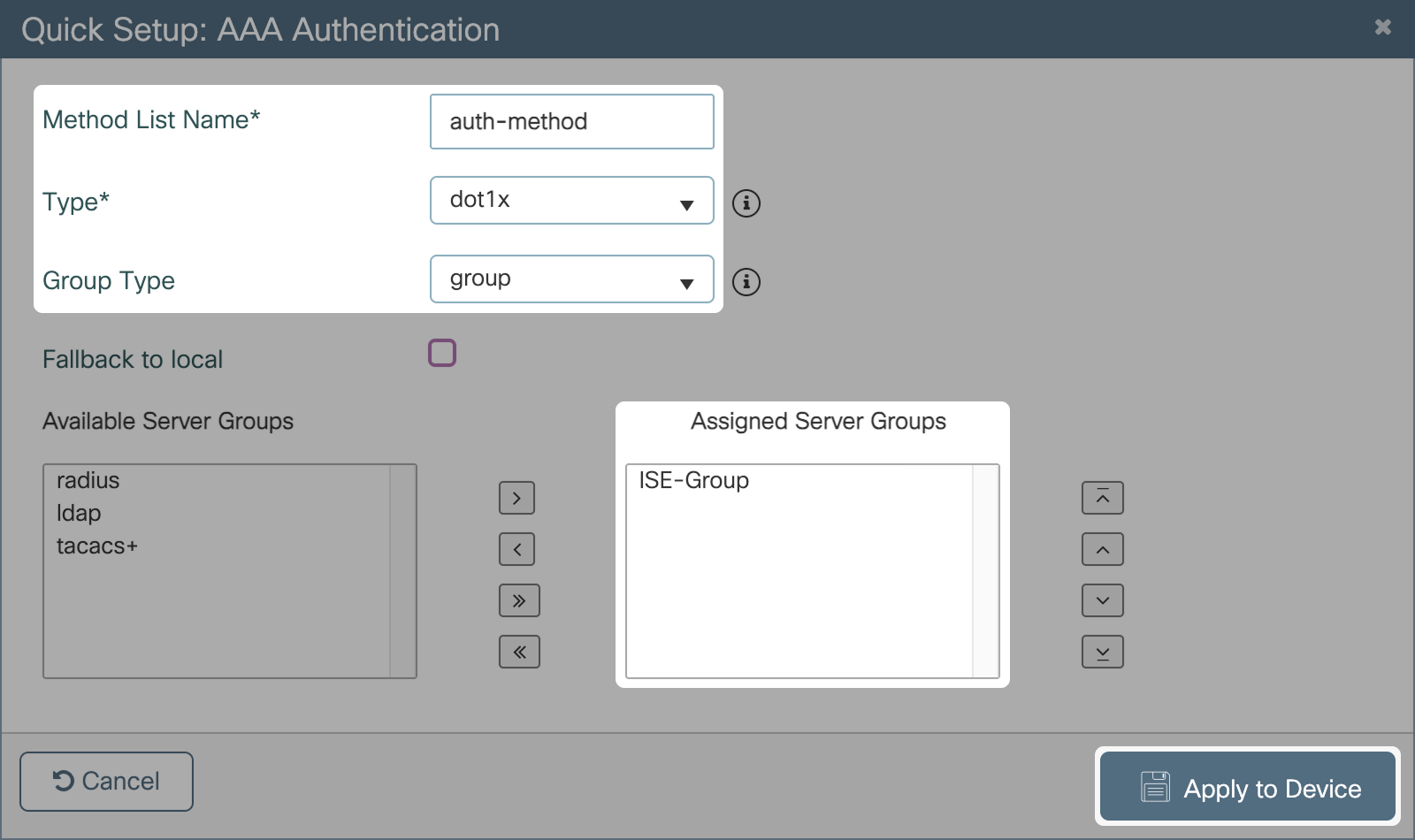1415x840 pixels.
Task: Enable the Fallback to local checkbox
Action: 442,353
